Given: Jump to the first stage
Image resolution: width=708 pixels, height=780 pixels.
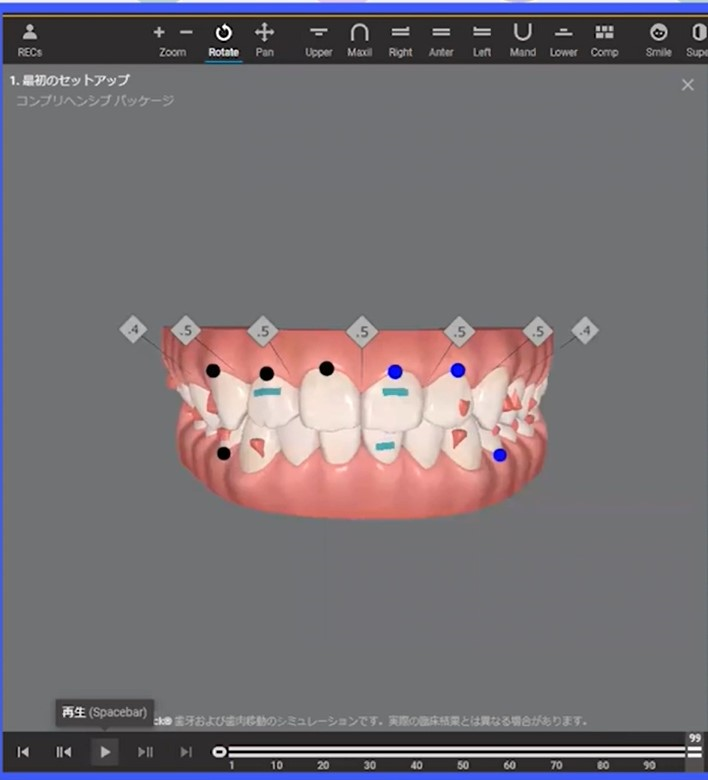Looking at the screenshot, I should pos(23,752).
